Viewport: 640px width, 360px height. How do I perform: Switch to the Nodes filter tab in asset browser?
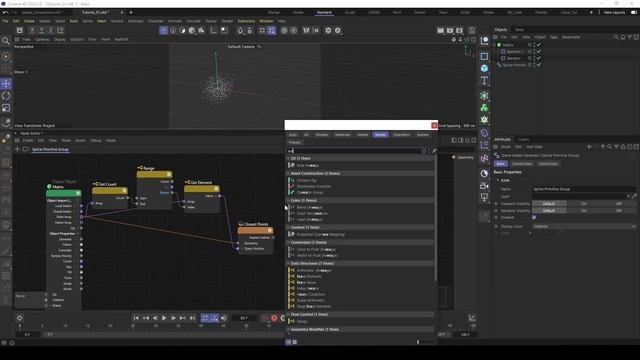click(380, 135)
